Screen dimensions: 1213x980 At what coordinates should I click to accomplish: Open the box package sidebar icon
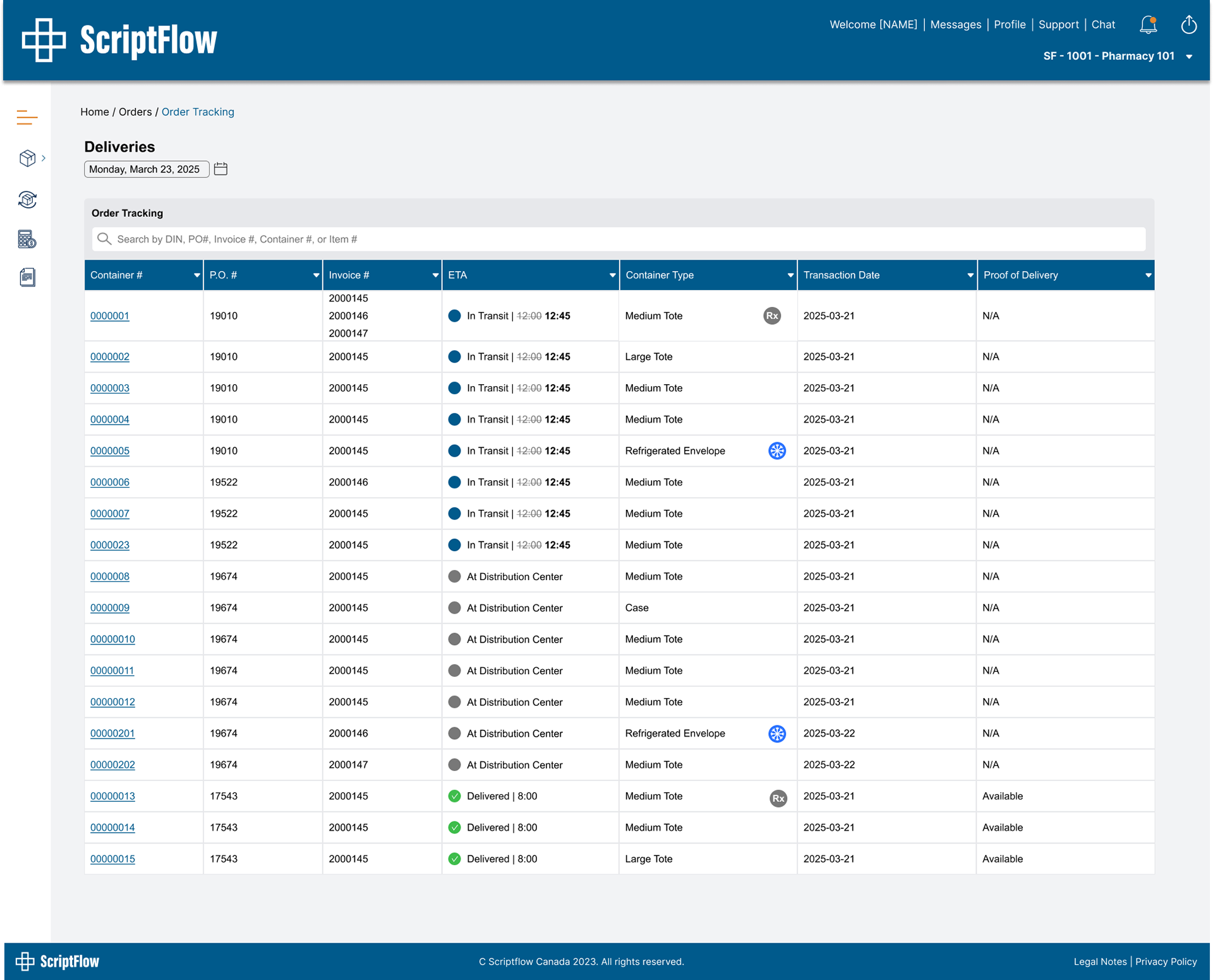(x=27, y=158)
